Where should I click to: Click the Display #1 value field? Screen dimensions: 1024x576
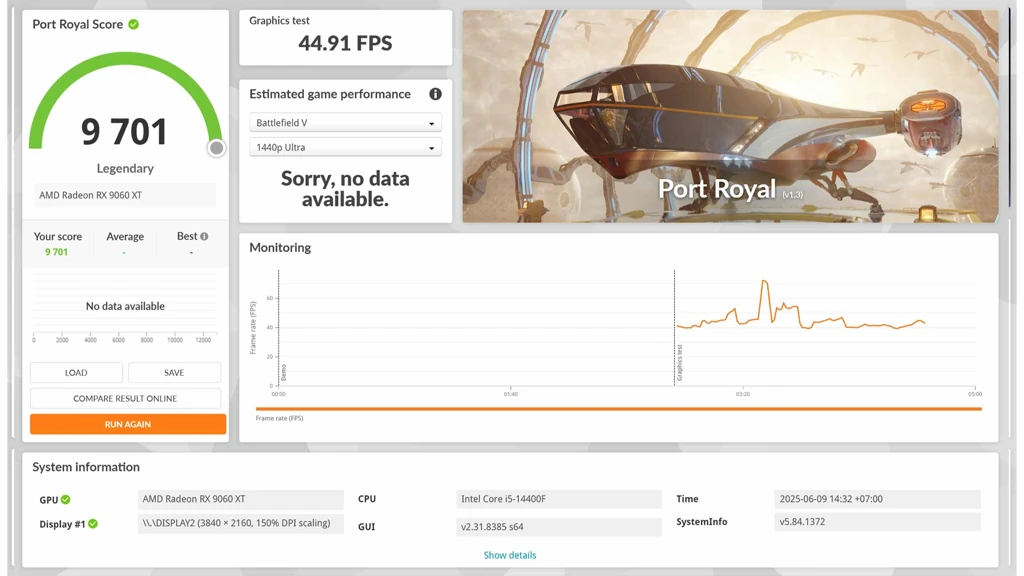[x=240, y=523]
